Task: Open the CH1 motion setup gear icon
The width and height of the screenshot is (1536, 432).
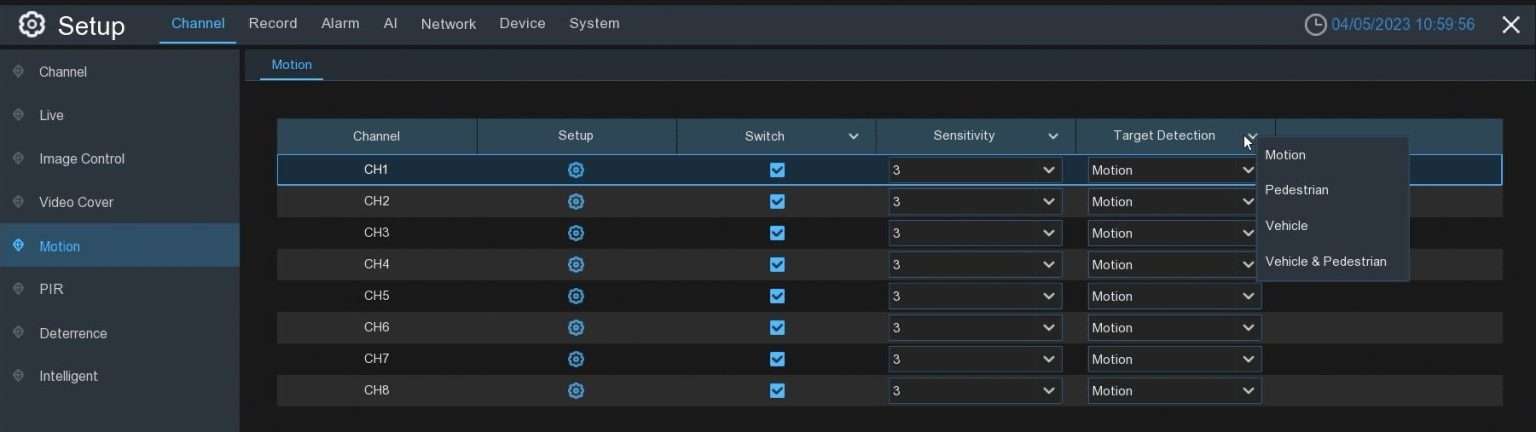Action: click(576, 170)
